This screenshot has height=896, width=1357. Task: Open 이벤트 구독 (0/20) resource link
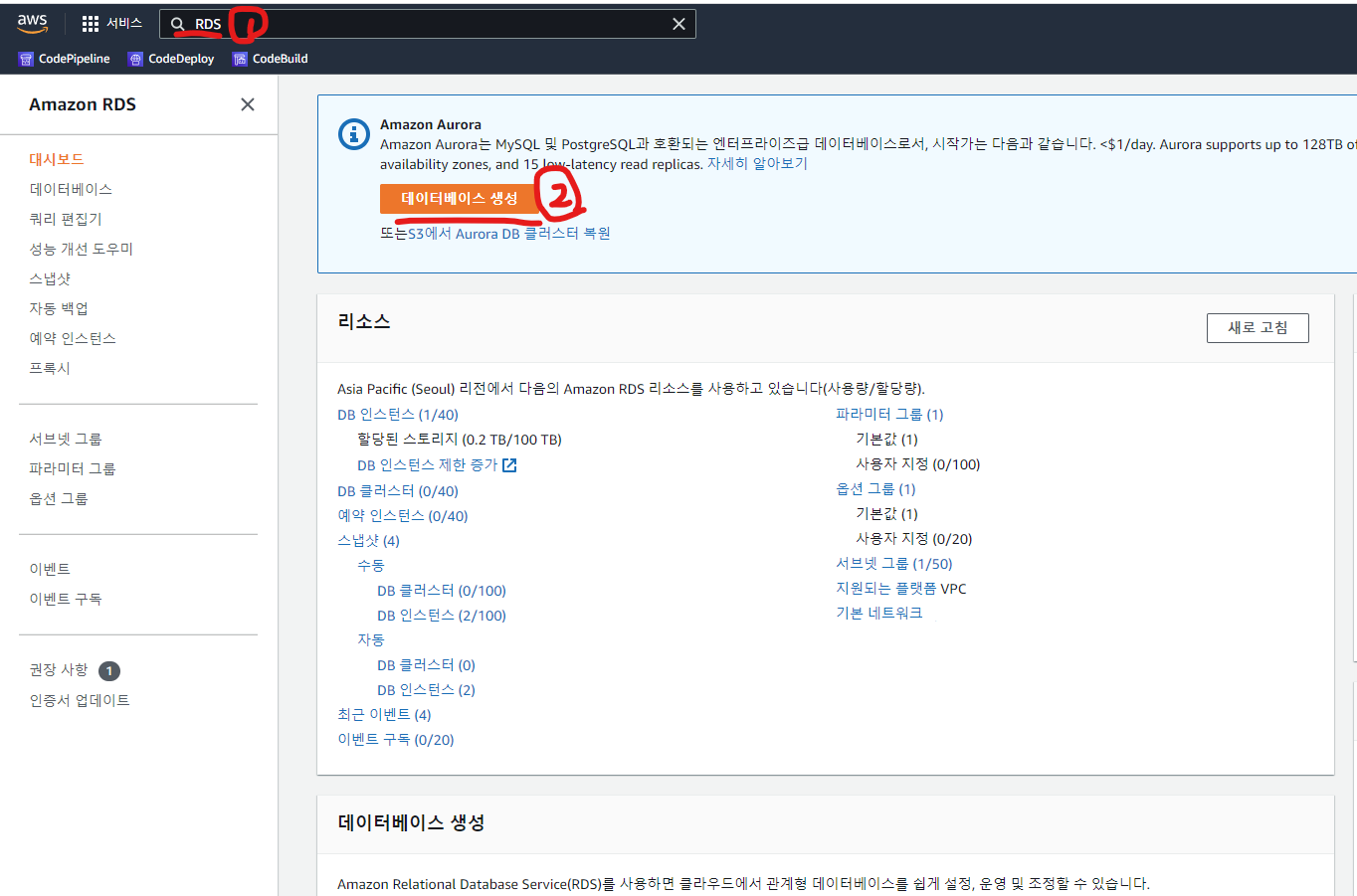pos(396,740)
